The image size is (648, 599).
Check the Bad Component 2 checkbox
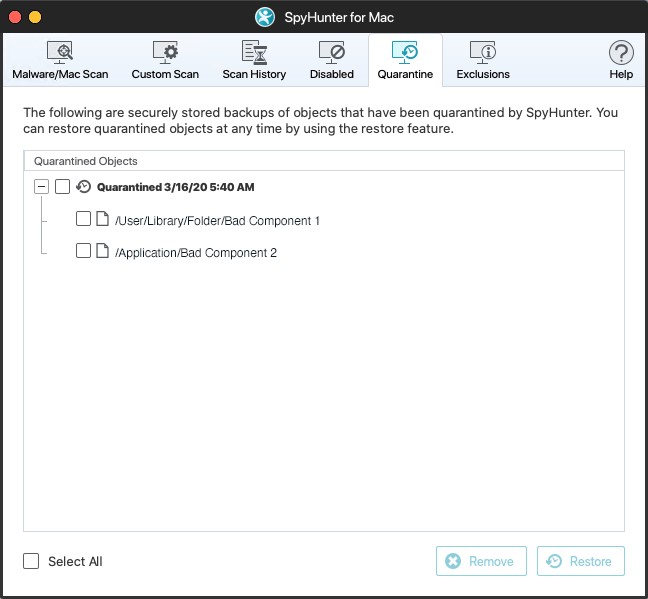coord(84,252)
